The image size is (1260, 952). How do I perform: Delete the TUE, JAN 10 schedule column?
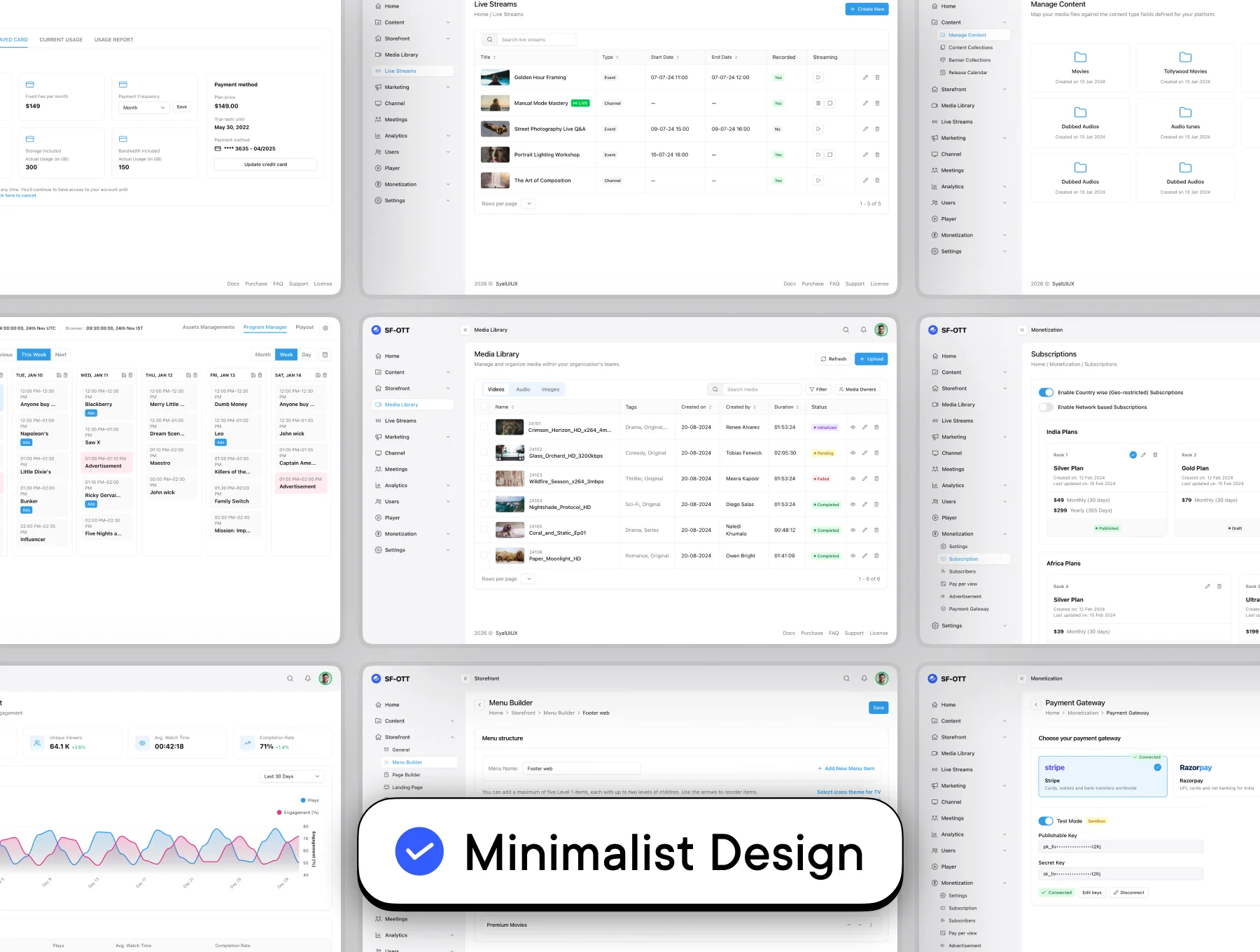[66, 375]
